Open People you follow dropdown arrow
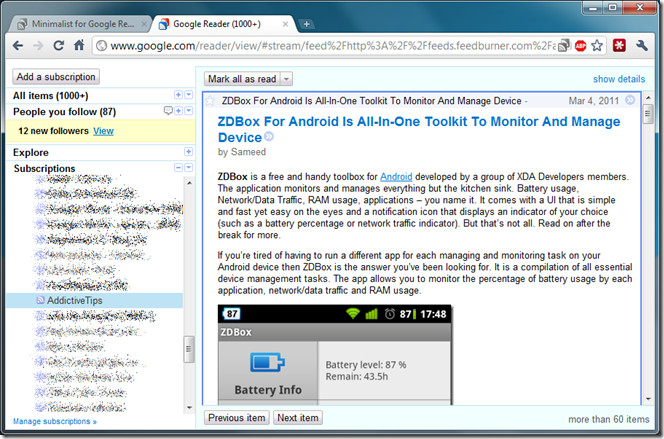The height and width of the screenshot is (439, 664). click(189, 110)
